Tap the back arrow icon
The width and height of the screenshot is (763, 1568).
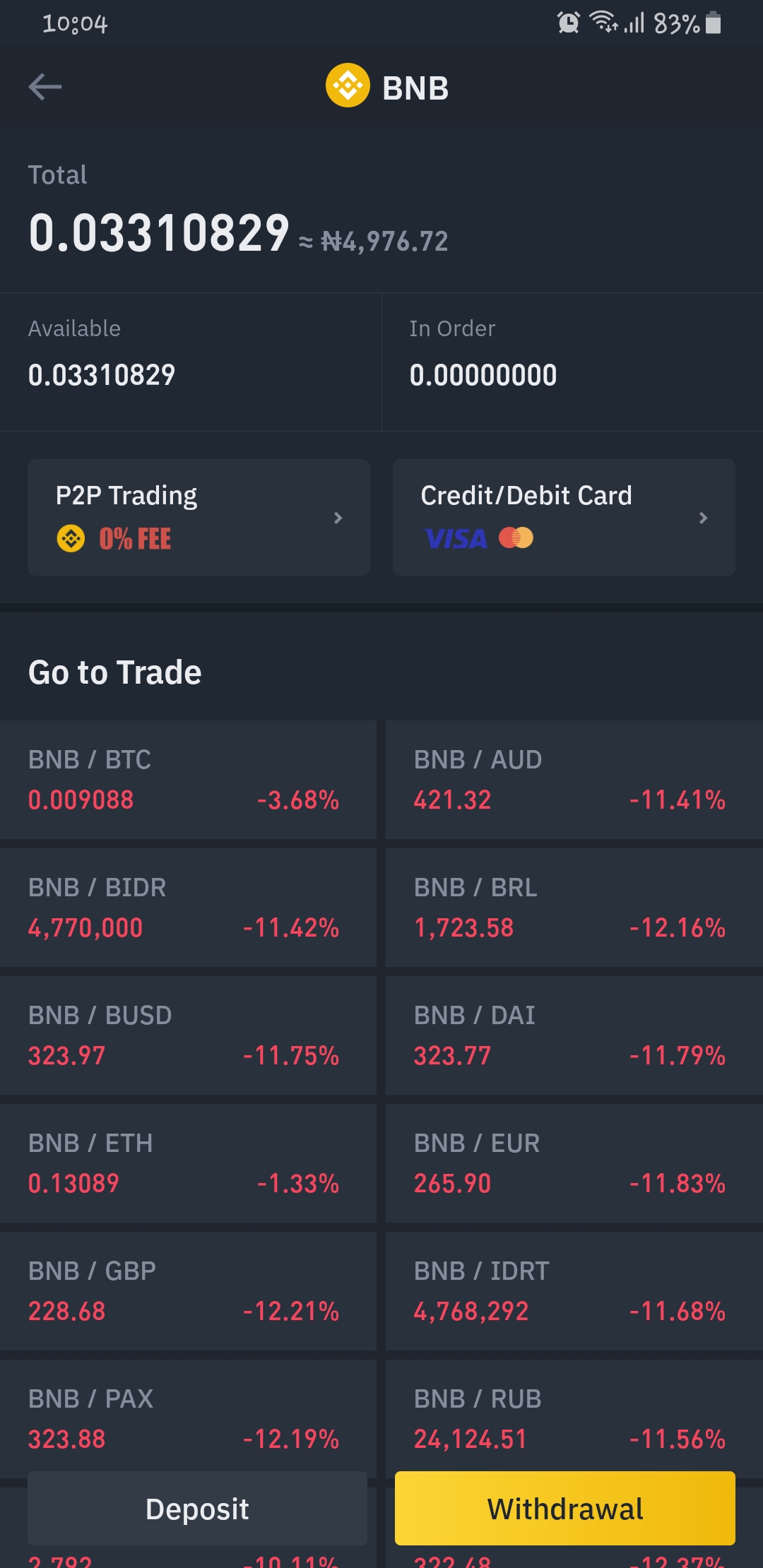[45, 87]
